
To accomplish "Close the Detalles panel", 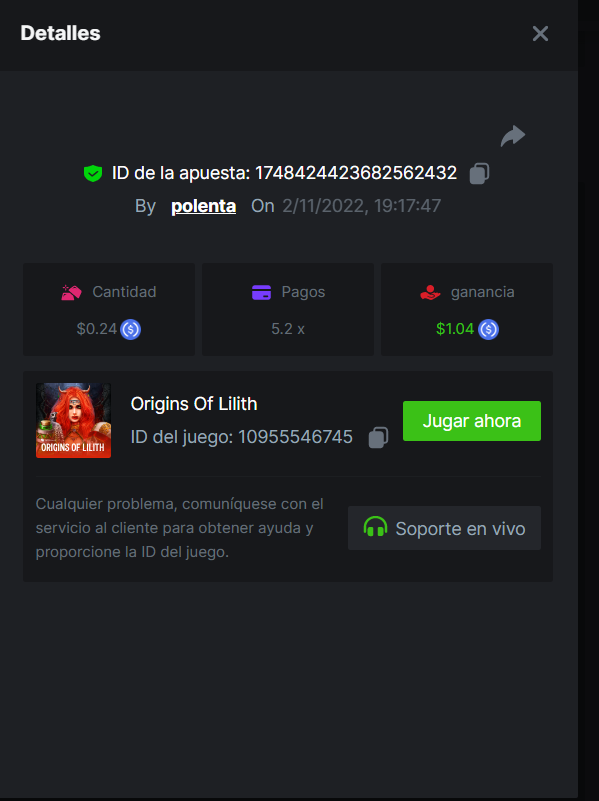I will pyautogui.click(x=540, y=34).
